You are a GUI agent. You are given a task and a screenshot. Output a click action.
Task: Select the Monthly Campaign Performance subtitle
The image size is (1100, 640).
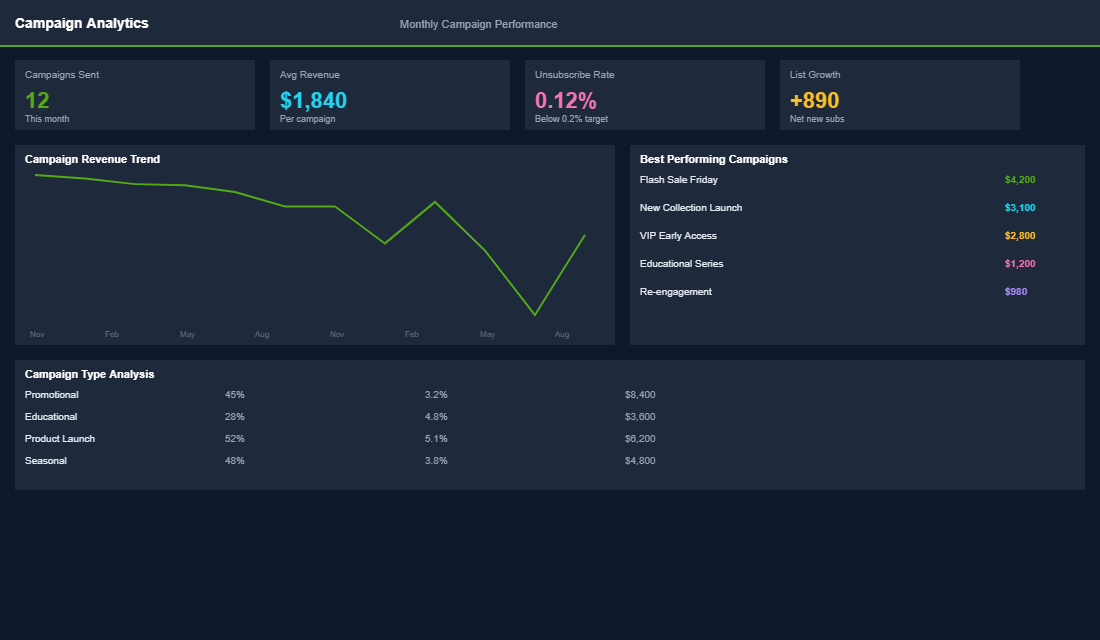pyautogui.click(x=478, y=24)
